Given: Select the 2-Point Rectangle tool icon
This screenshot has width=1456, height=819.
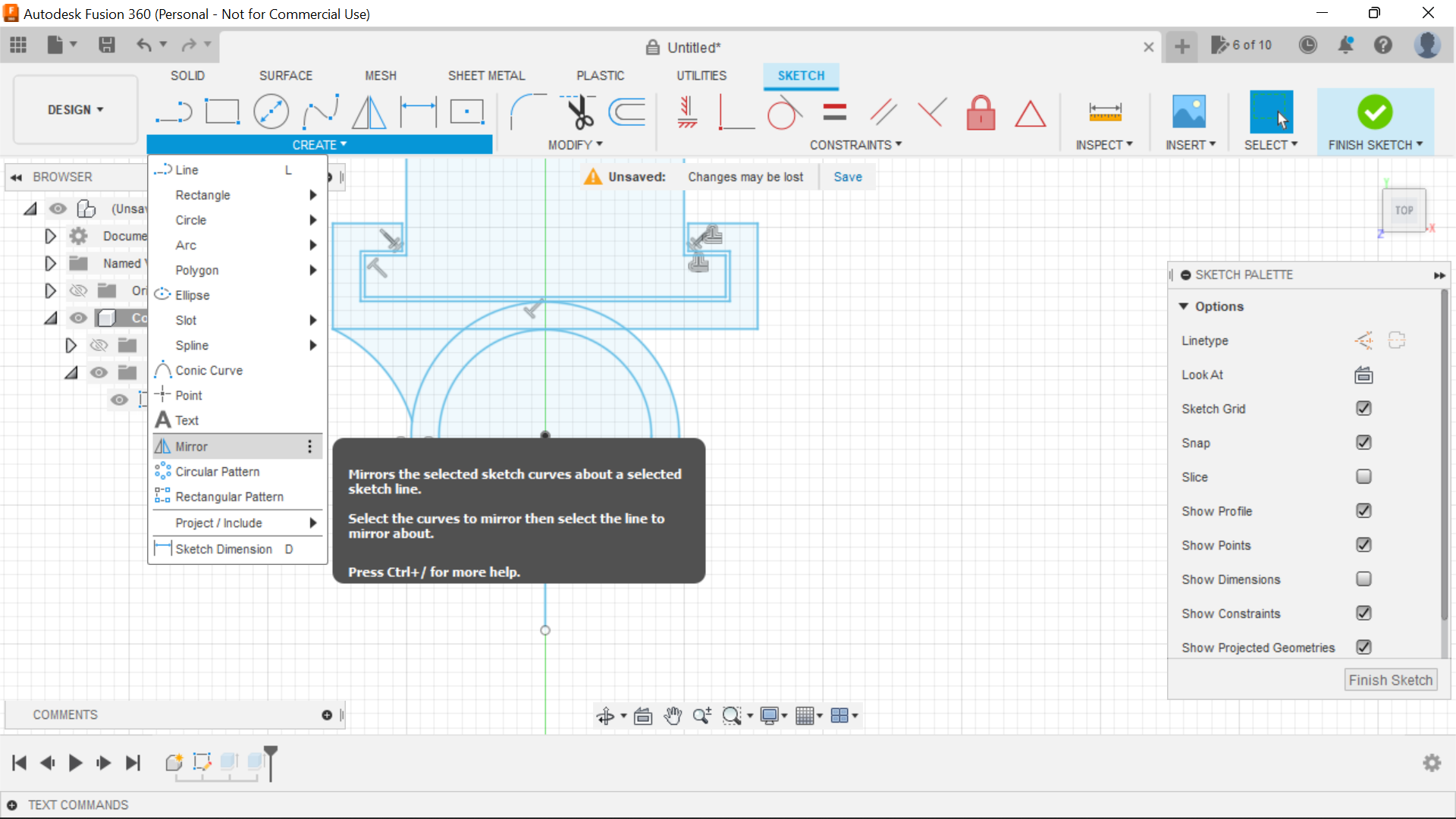Looking at the screenshot, I should 222,111.
